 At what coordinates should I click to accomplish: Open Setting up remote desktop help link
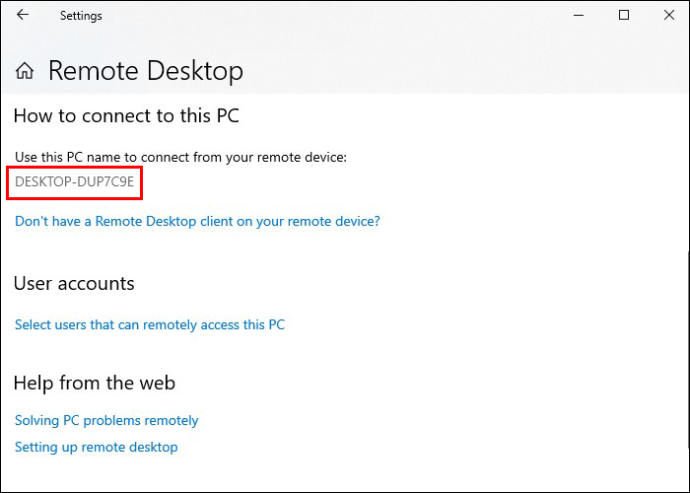click(x=96, y=447)
